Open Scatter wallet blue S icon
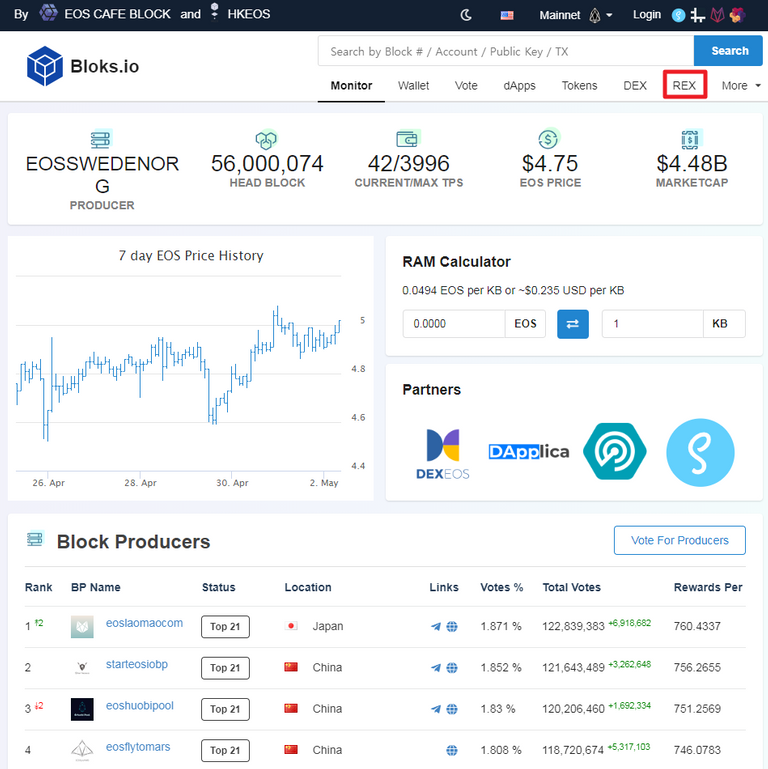Image resolution: width=768 pixels, height=769 pixels. 678,15
